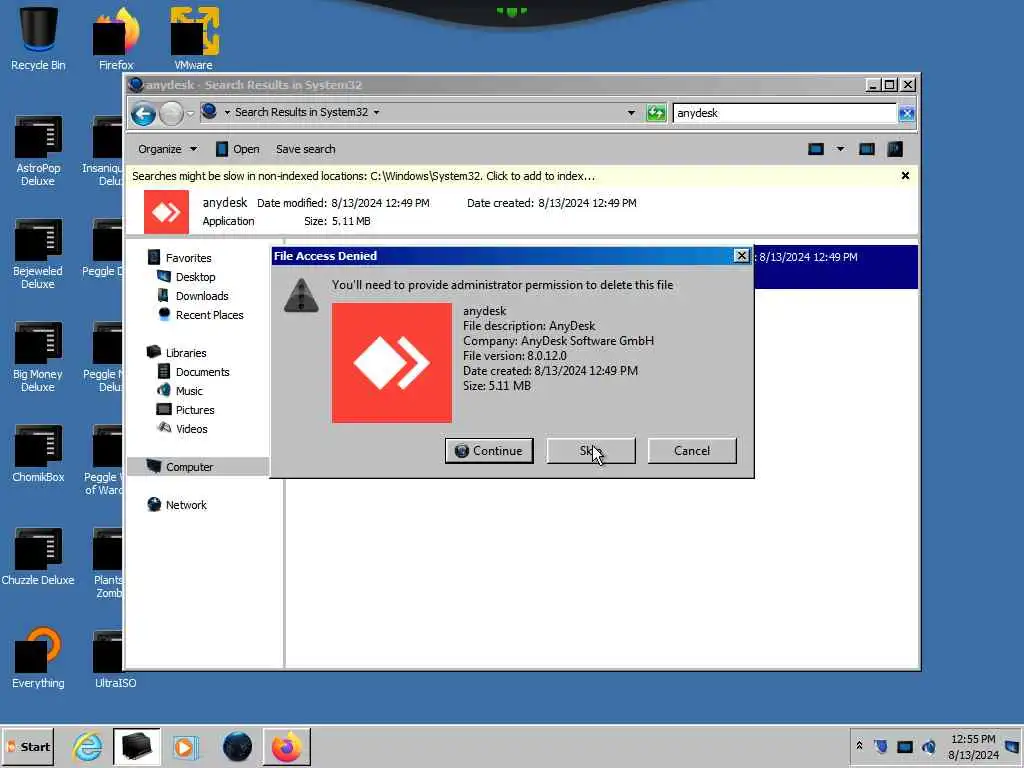Click the volume tray icon
Screen dimensions: 1024x768
tap(928, 746)
